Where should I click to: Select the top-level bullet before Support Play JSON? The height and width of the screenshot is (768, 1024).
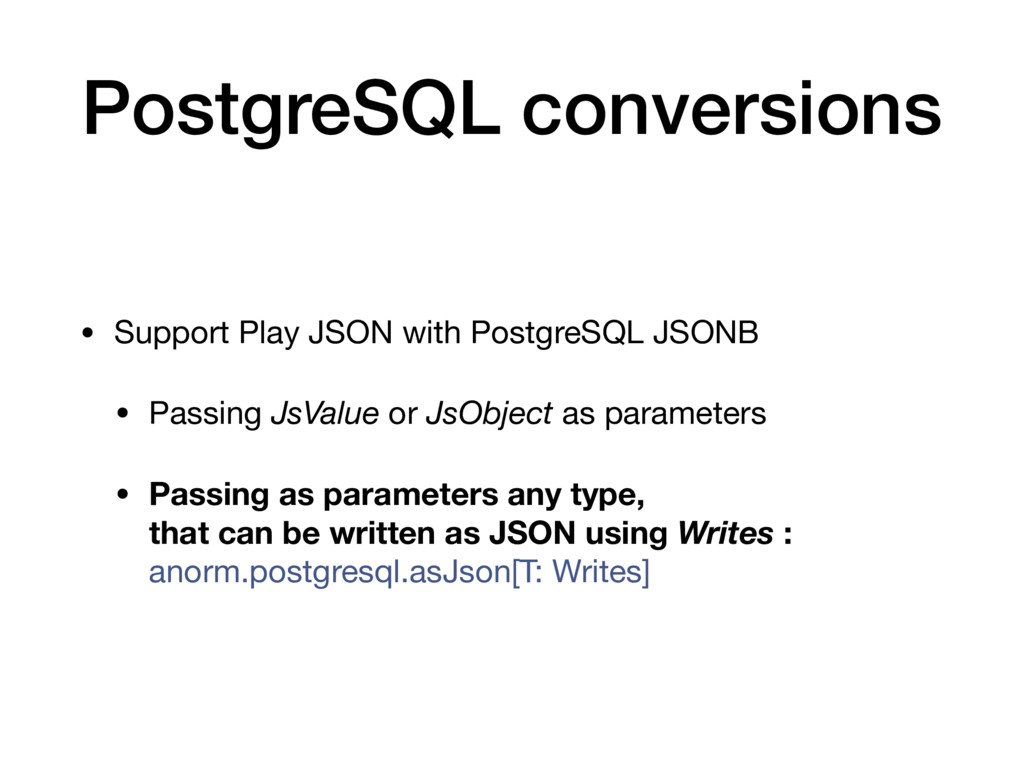(88, 334)
